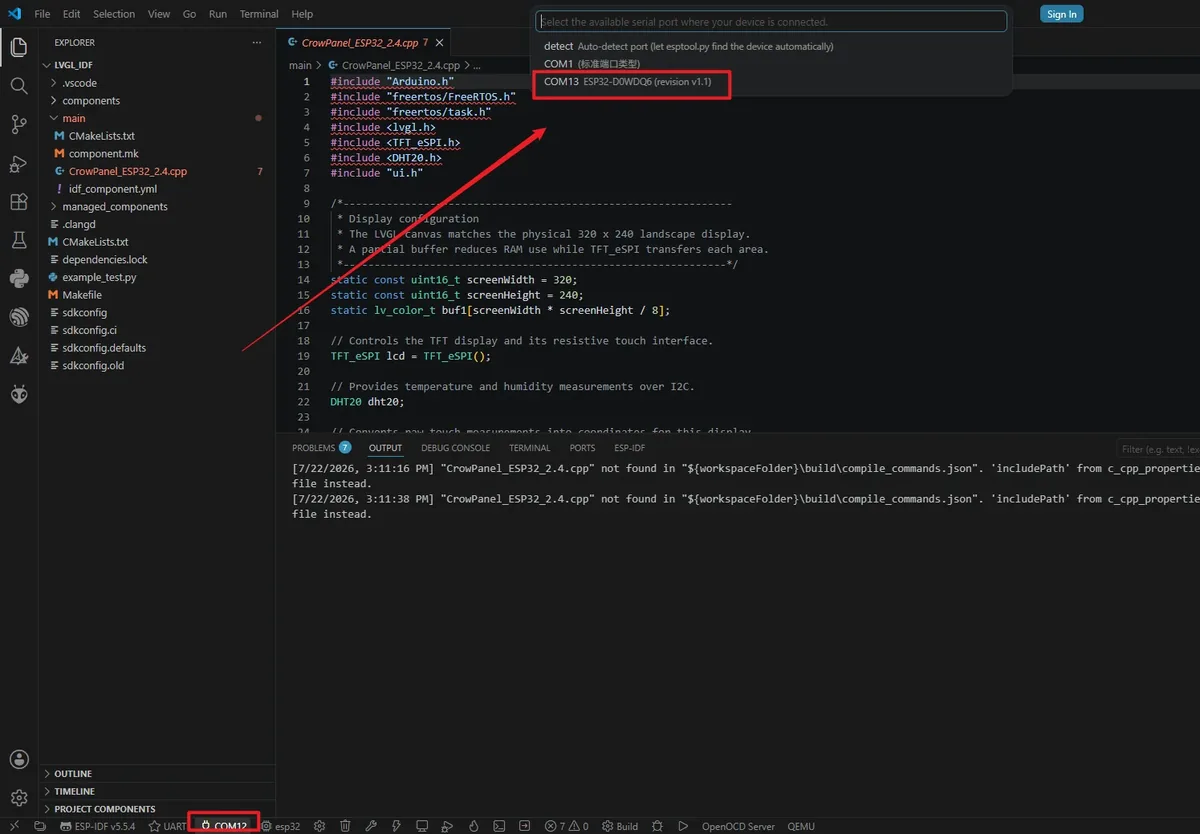Open Explorer more actions ellipsis
Viewport: 1200px width, 834px height.
point(257,43)
